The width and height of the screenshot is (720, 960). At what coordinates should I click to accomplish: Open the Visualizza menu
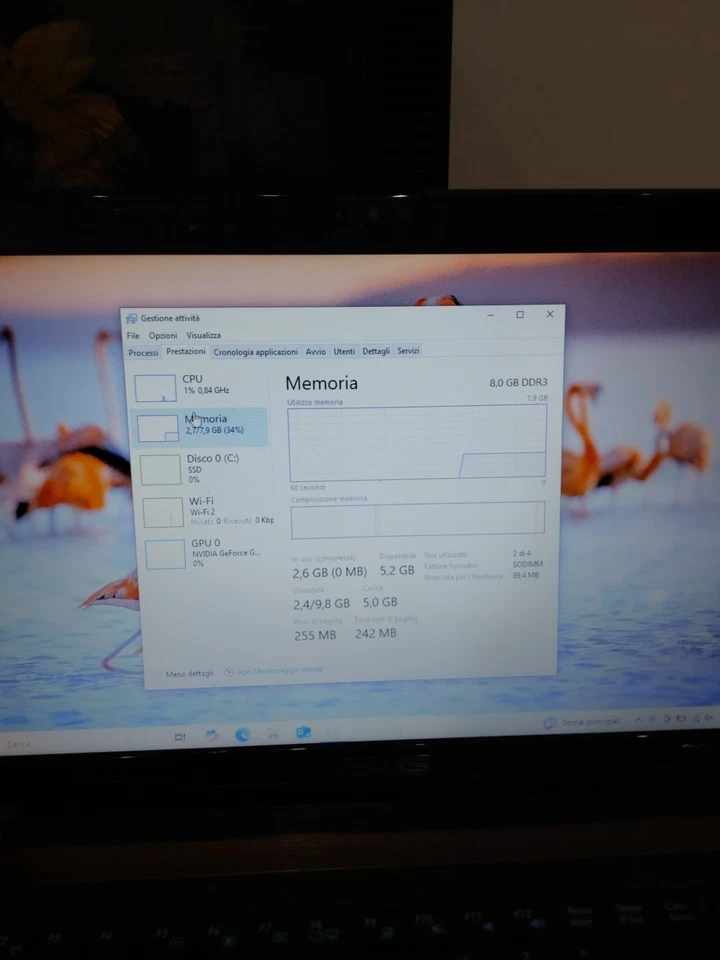coord(203,336)
